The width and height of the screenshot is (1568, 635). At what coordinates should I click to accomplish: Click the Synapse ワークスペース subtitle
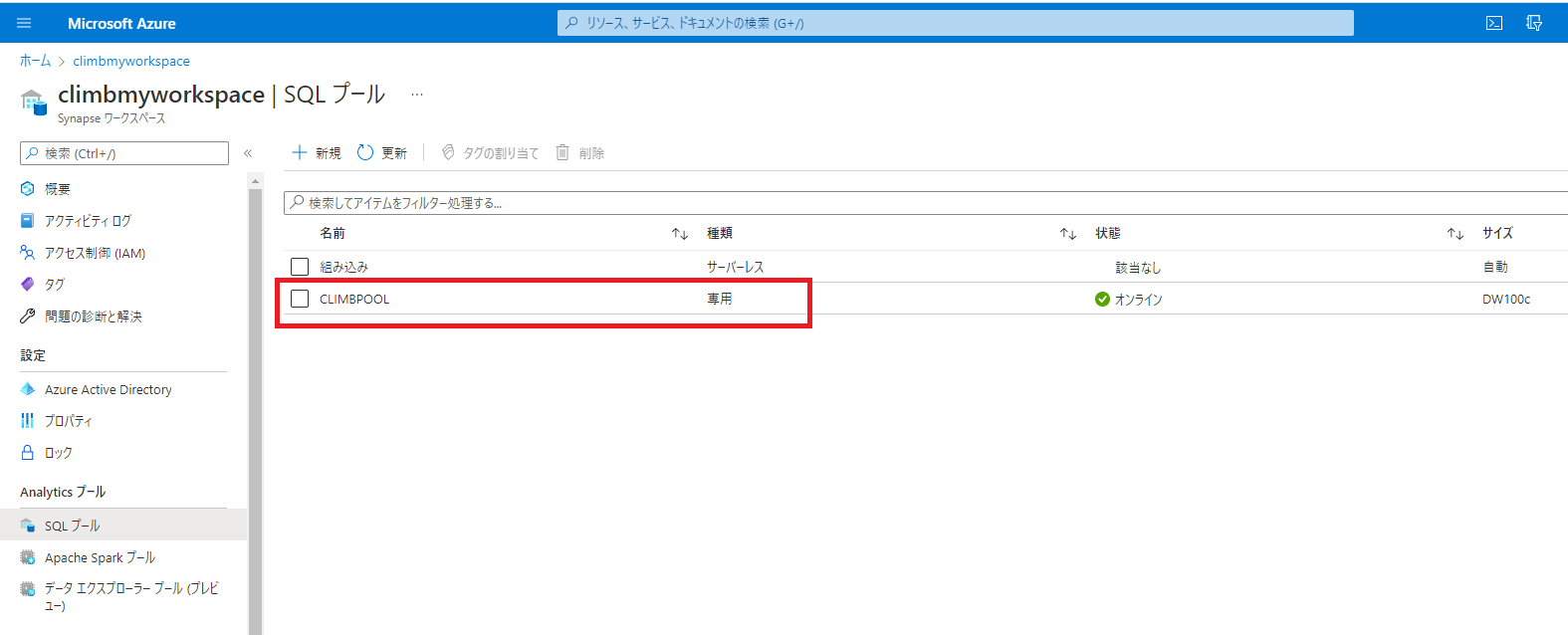(x=112, y=118)
